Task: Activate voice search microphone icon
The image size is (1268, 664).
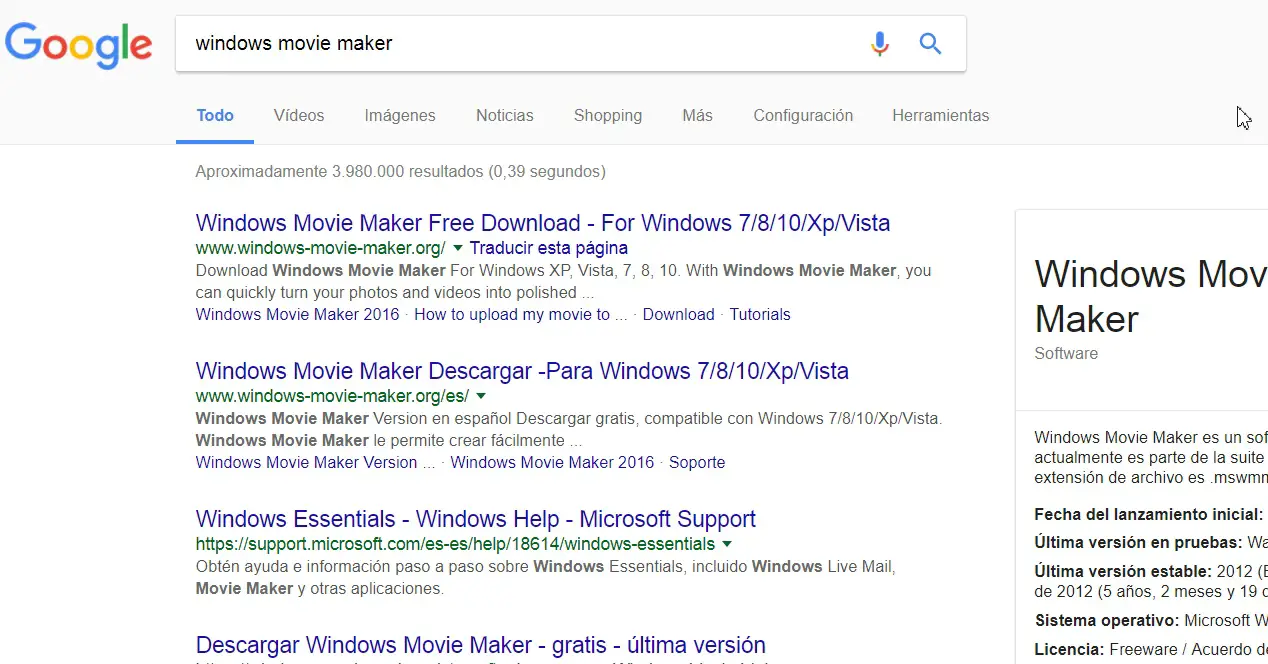Action: point(879,43)
